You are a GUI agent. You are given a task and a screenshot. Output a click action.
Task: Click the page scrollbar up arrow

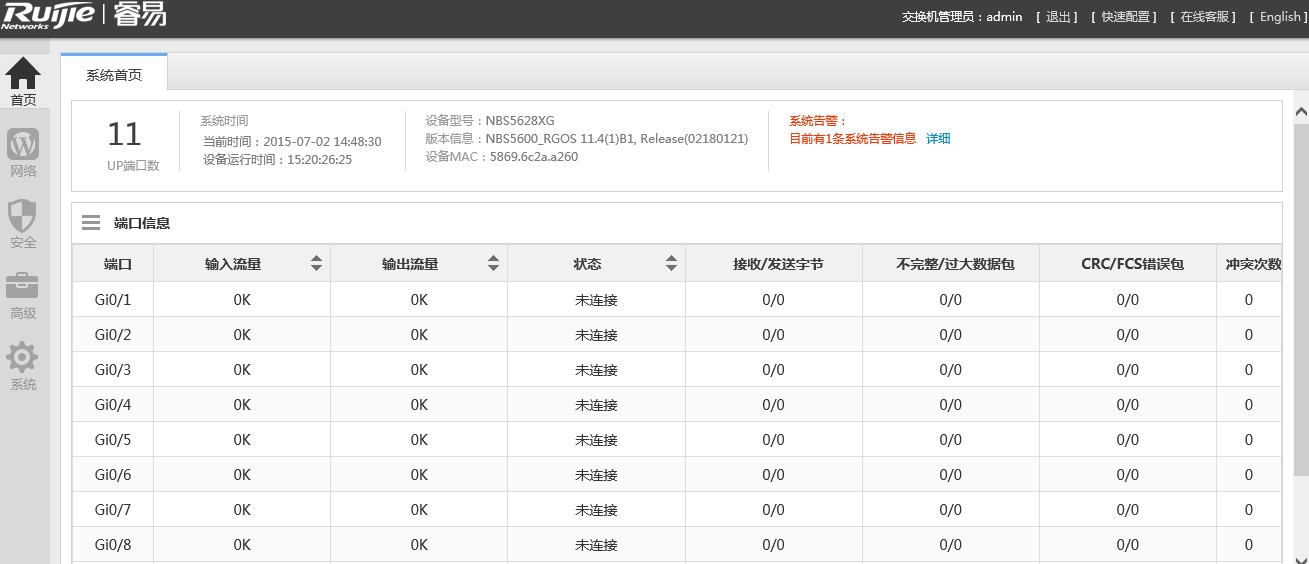tap(1301, 111)
